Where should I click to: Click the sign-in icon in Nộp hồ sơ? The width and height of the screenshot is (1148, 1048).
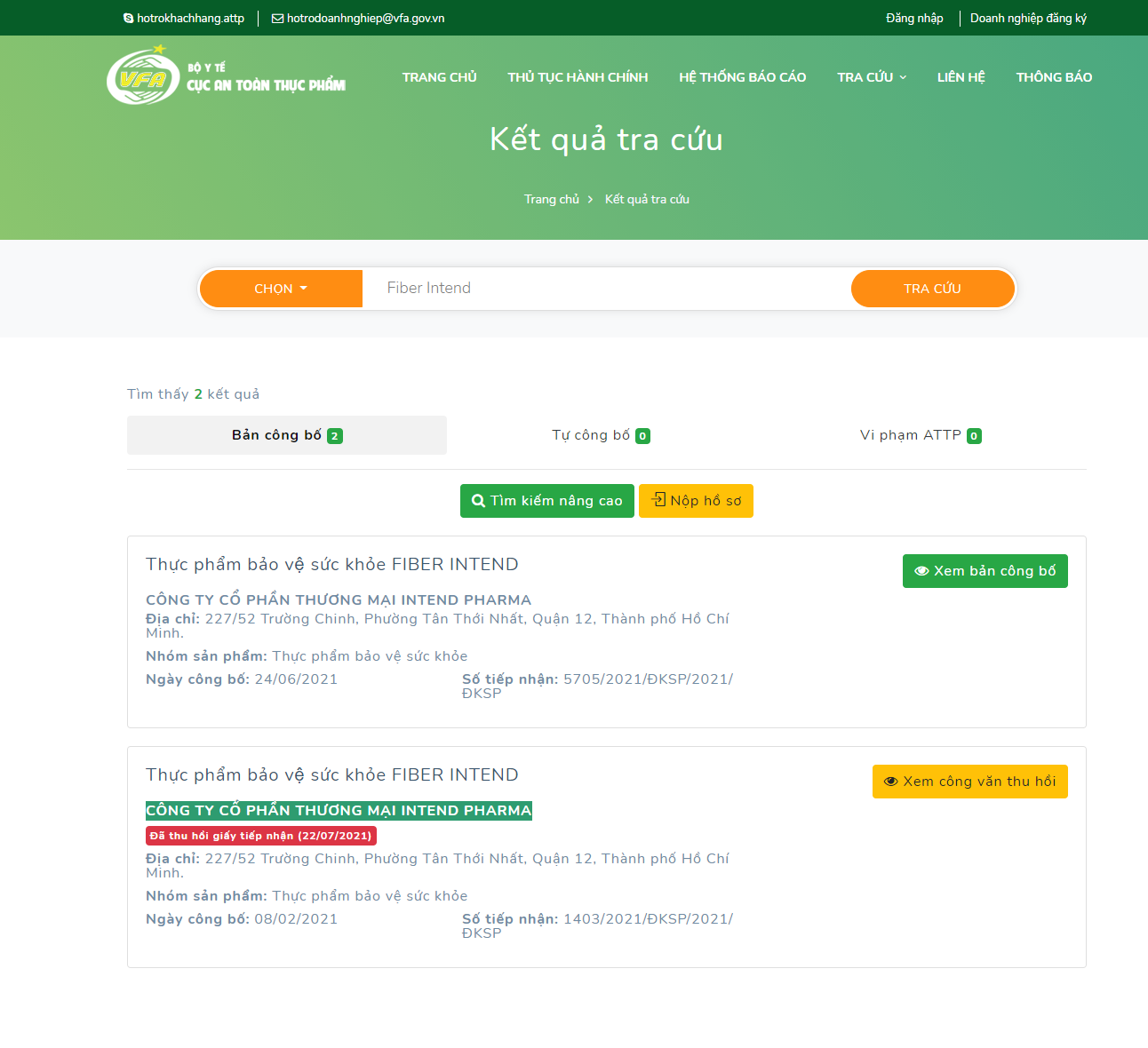658,500
